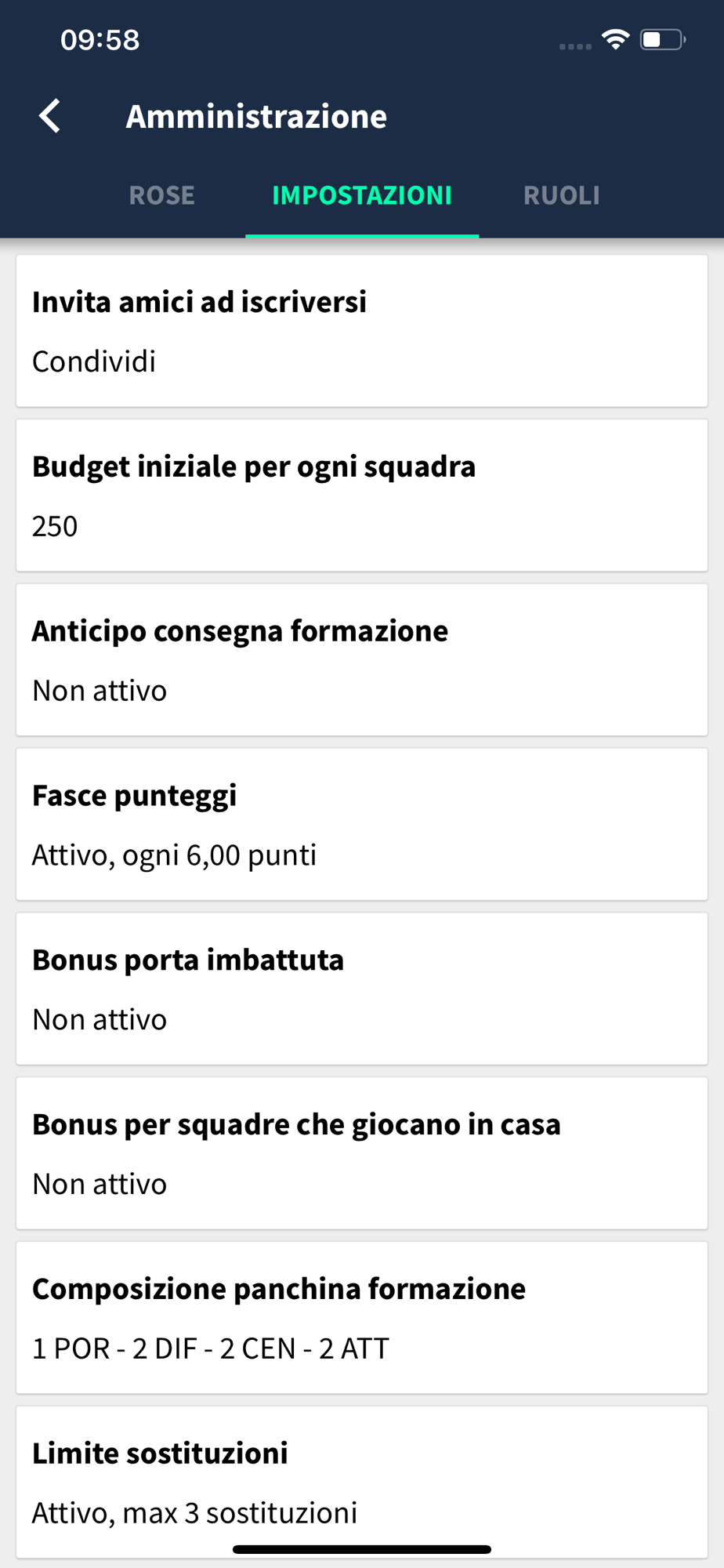Tap the cellular signal dots

coord(575,46)
